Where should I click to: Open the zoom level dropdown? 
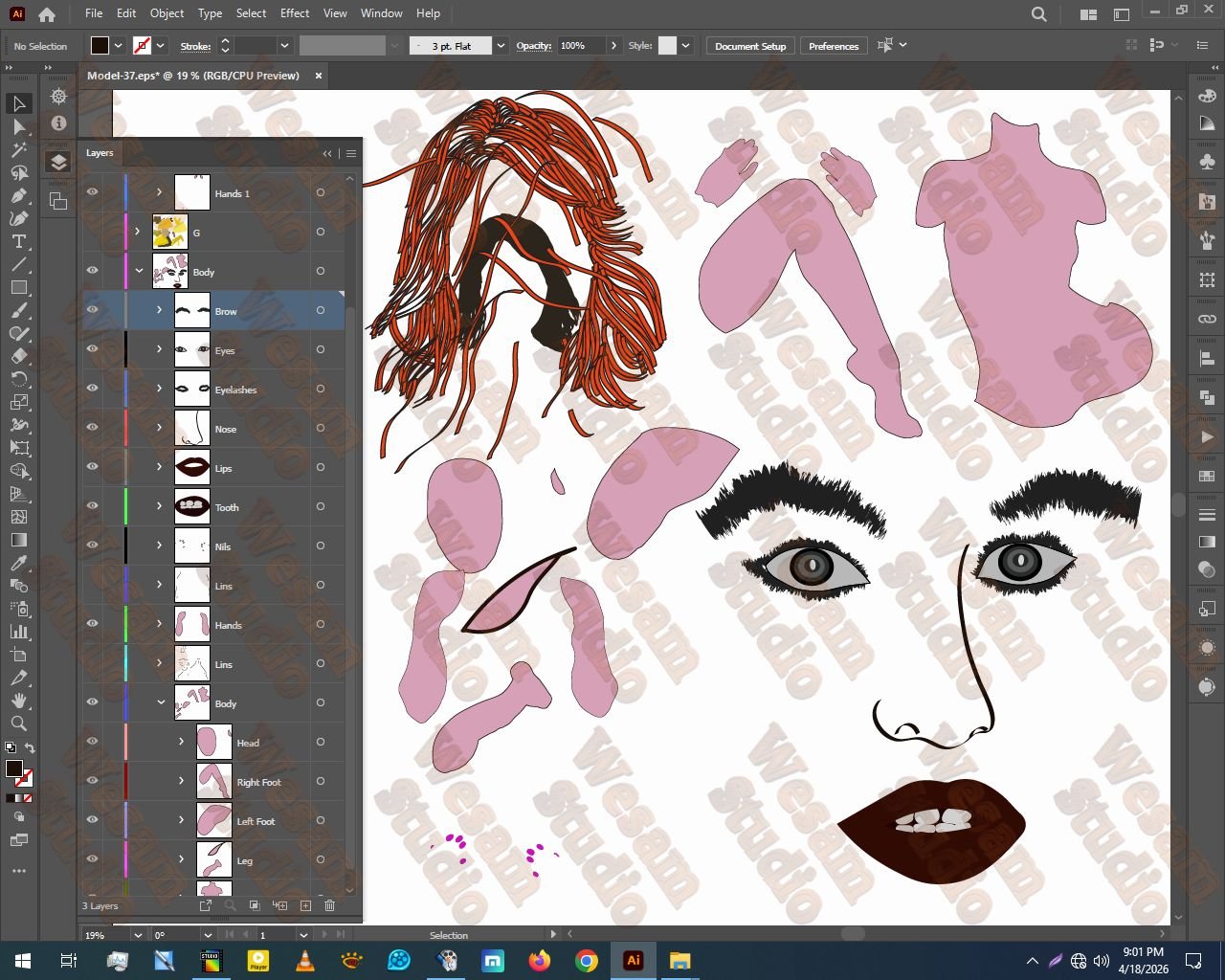click(137, 935)
